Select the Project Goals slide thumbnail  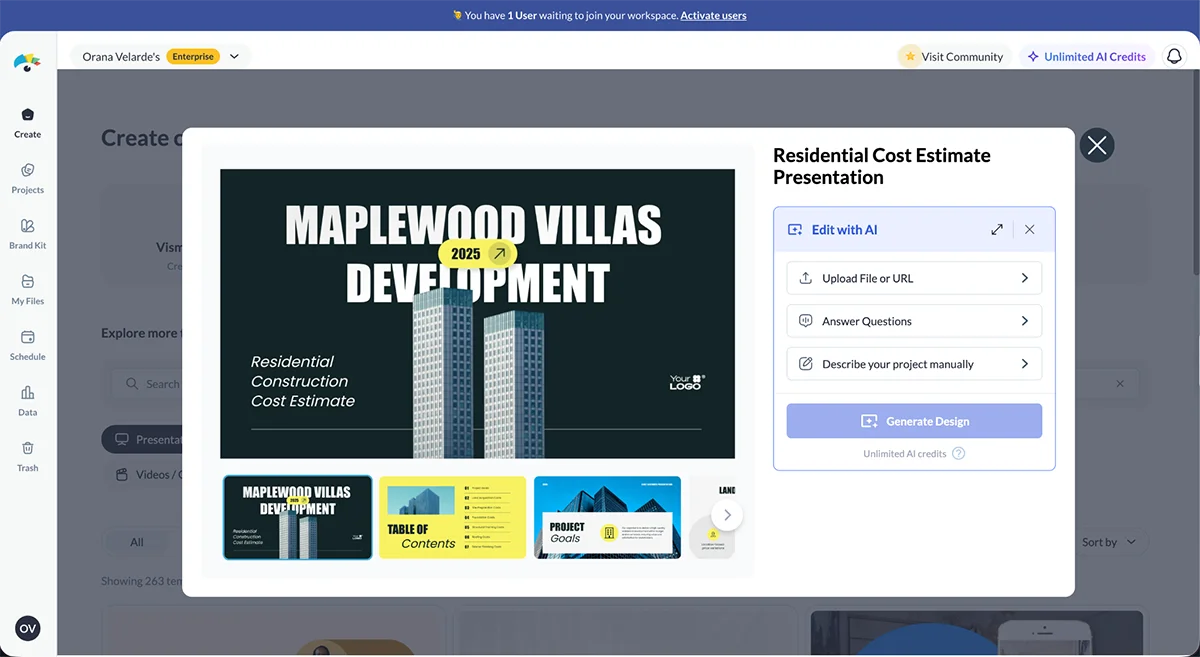(607, 517)
